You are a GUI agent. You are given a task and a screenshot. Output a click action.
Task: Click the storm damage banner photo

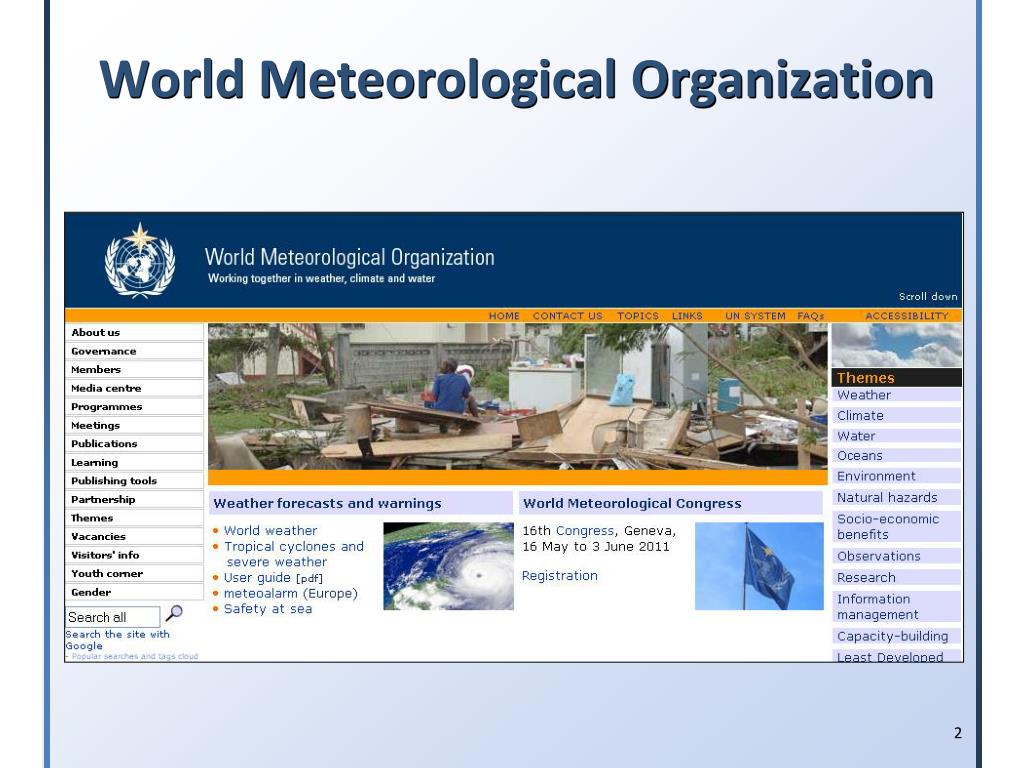point(517,396)
